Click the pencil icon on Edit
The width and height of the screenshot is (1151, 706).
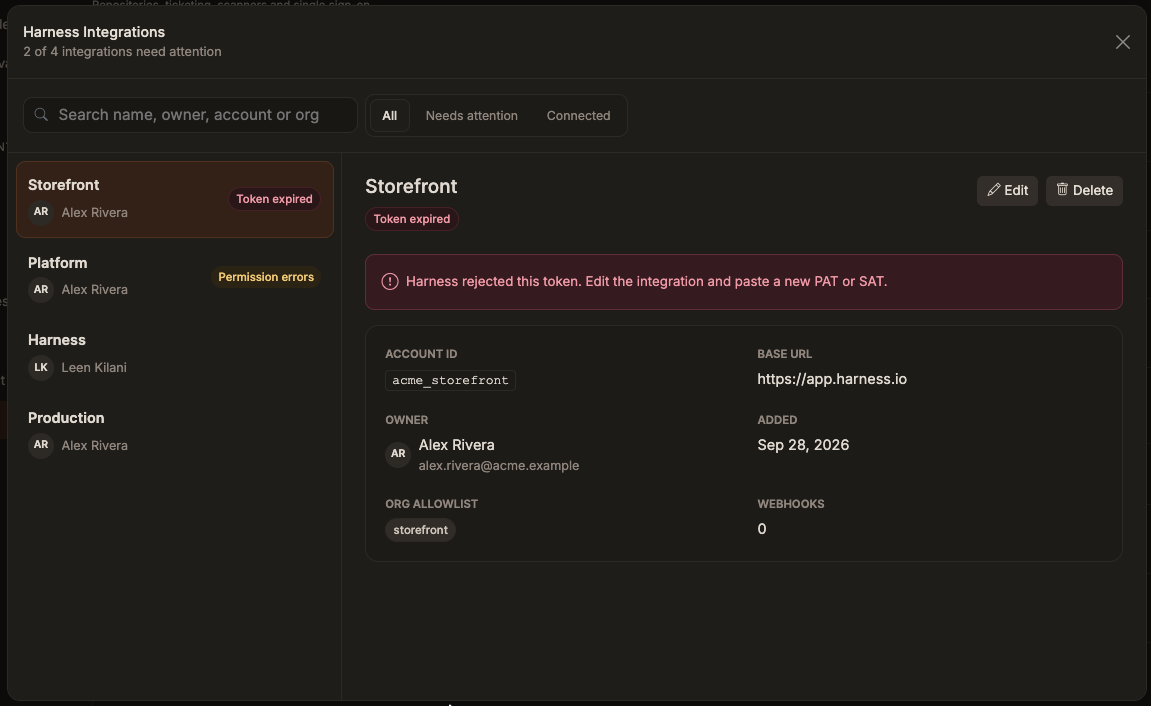pos(993,190)
